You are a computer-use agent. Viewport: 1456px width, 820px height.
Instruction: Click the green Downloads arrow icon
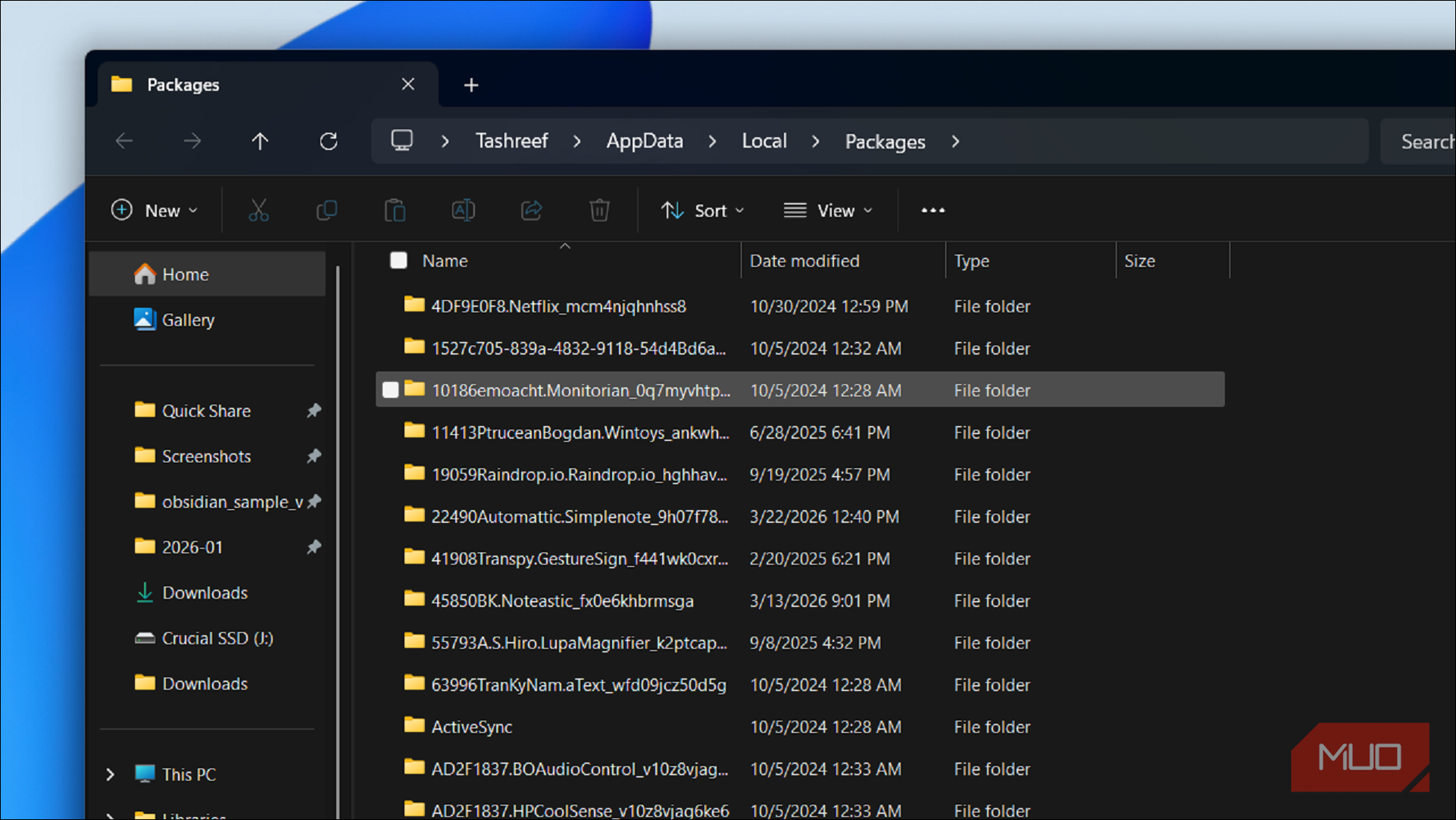click(x=145, y=593)
